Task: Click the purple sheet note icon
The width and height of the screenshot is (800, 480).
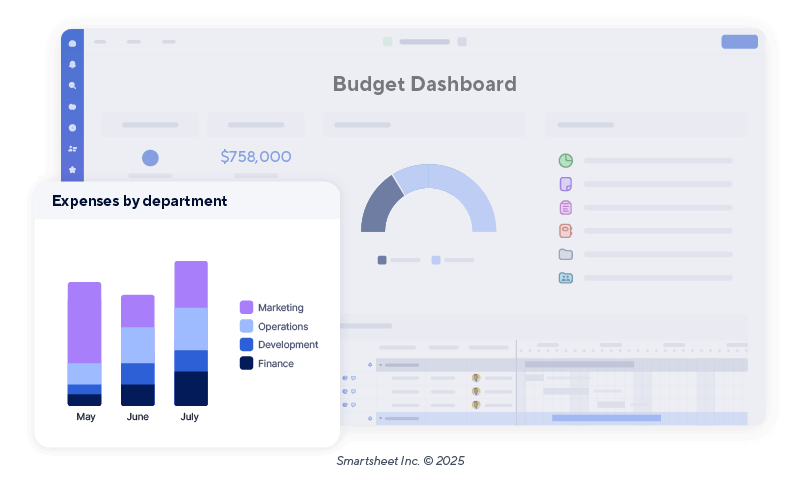Action: 565,184
